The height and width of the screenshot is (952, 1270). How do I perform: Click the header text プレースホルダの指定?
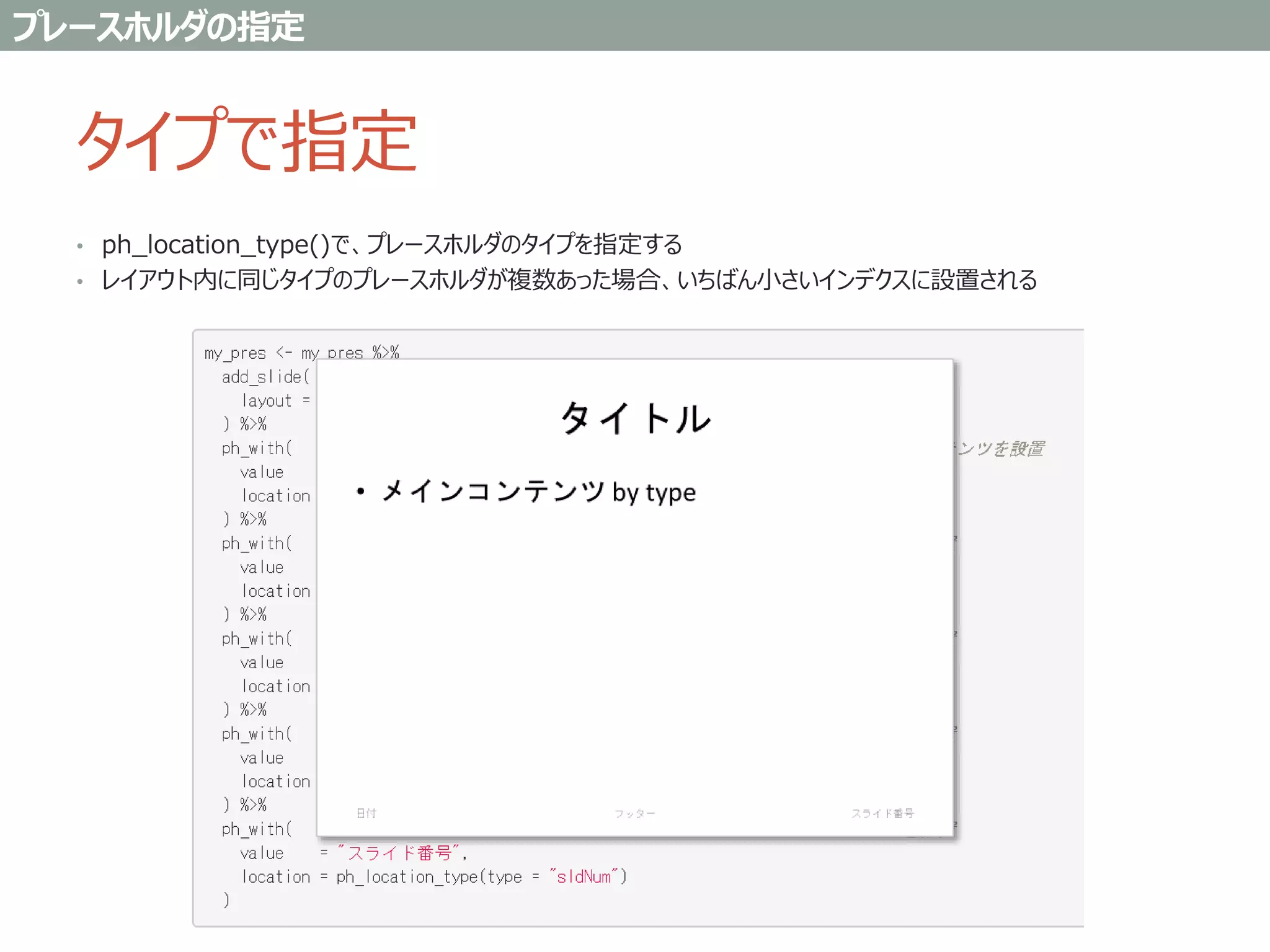[158, 27]
